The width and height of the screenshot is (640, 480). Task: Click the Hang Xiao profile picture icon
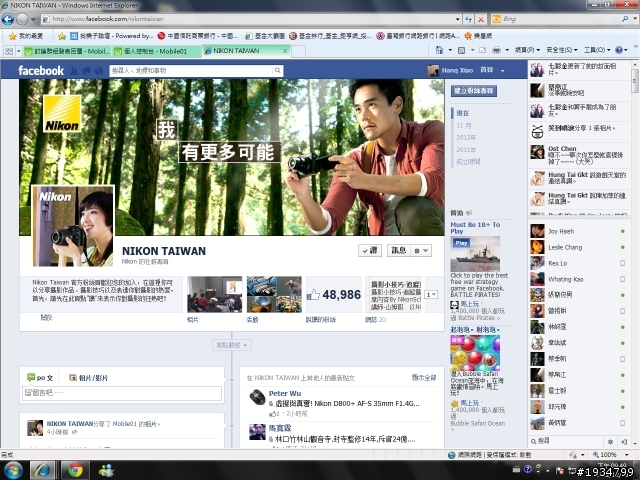(433, 71)
